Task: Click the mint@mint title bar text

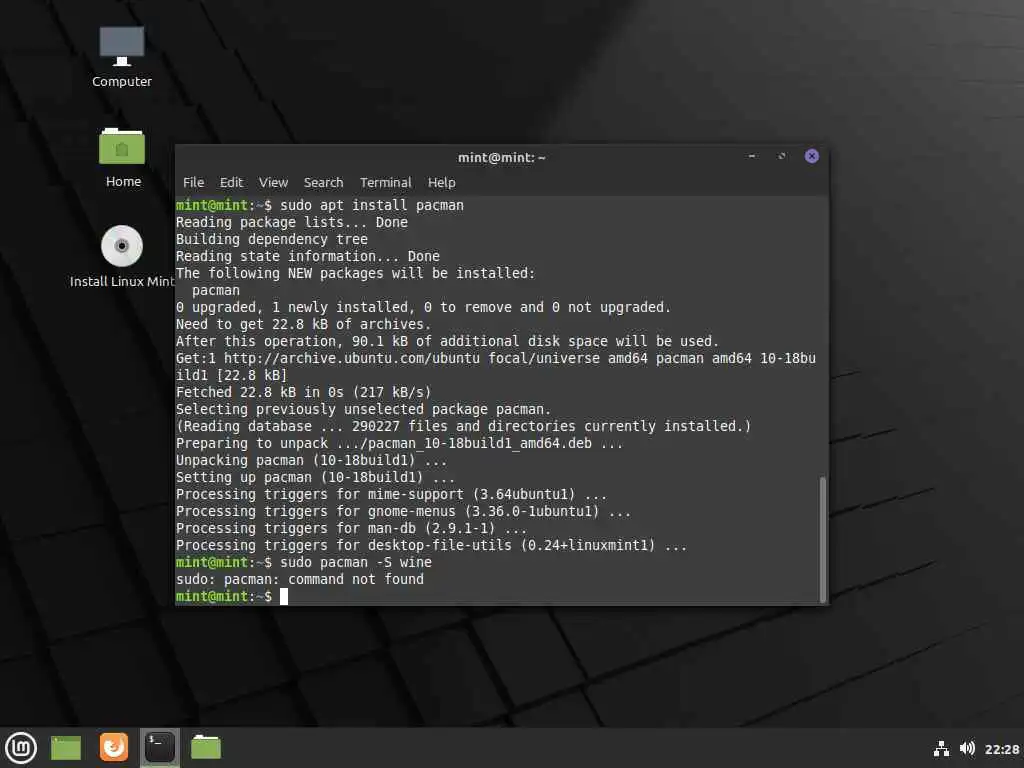Action: click(x=502, y=157)
